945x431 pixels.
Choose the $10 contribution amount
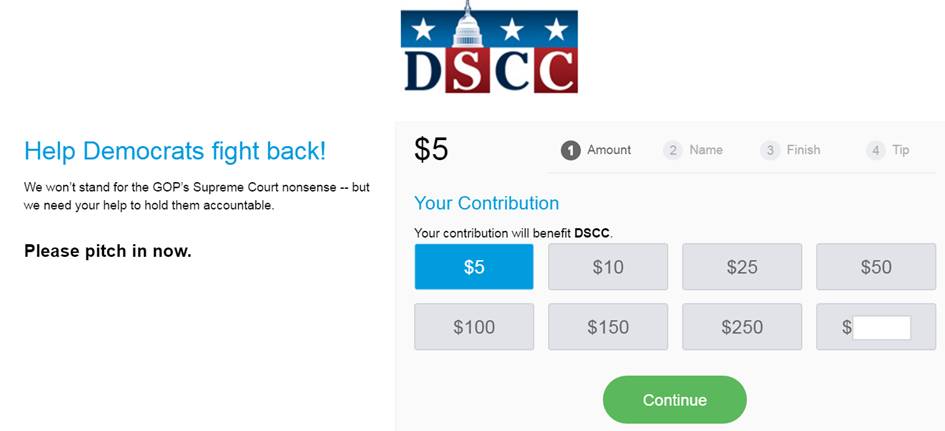coord(608,266)
